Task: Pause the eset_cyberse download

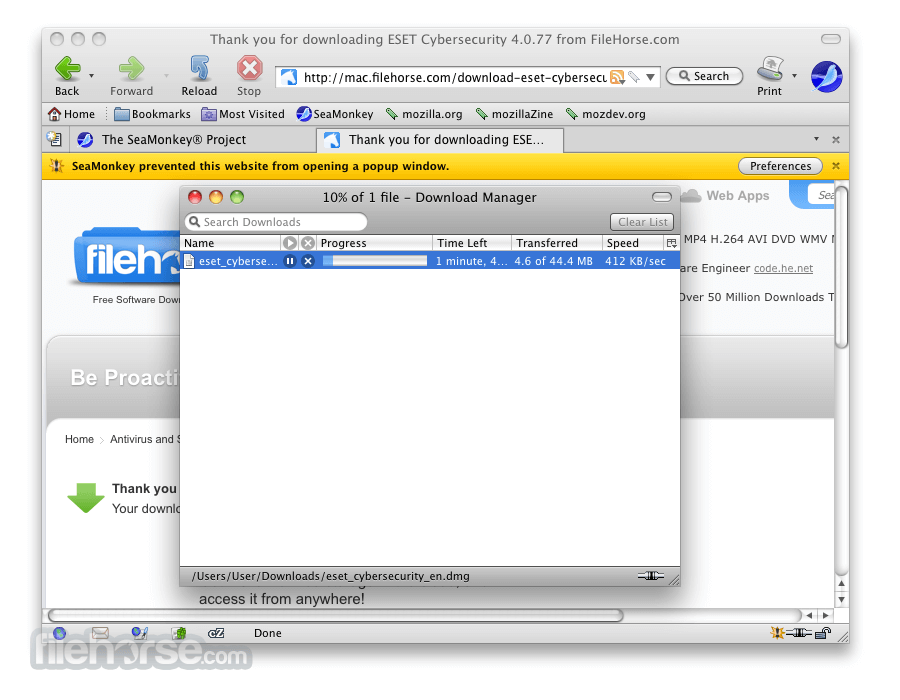Action: click(290, 261)
